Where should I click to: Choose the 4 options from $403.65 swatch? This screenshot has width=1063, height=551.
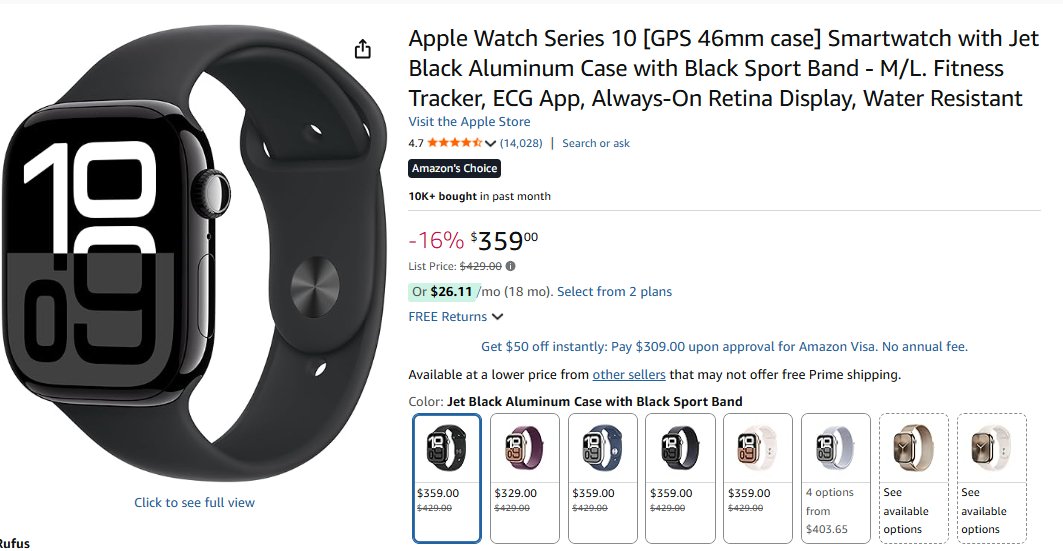click(835, 477)
